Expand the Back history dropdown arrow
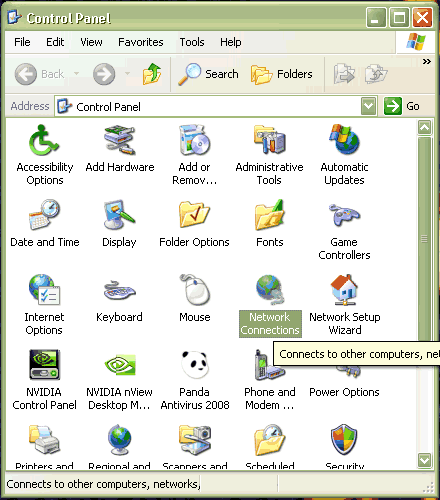 pos(76,73)
